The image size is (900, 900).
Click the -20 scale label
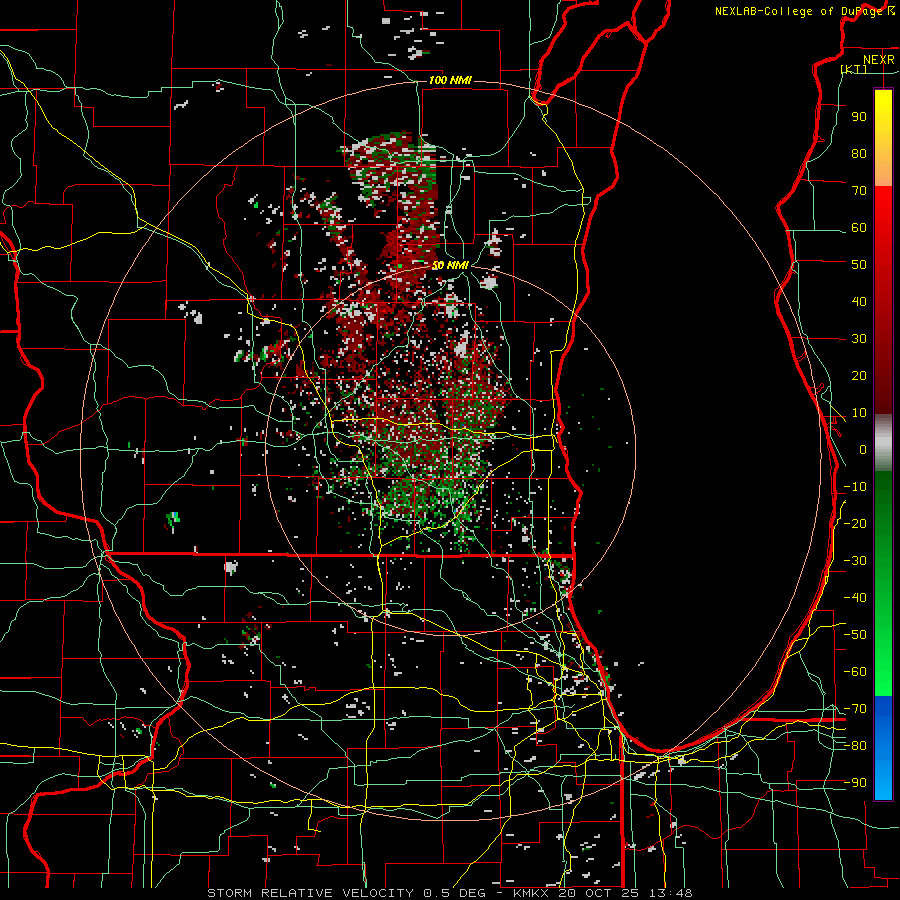click(x=855, y=523)
